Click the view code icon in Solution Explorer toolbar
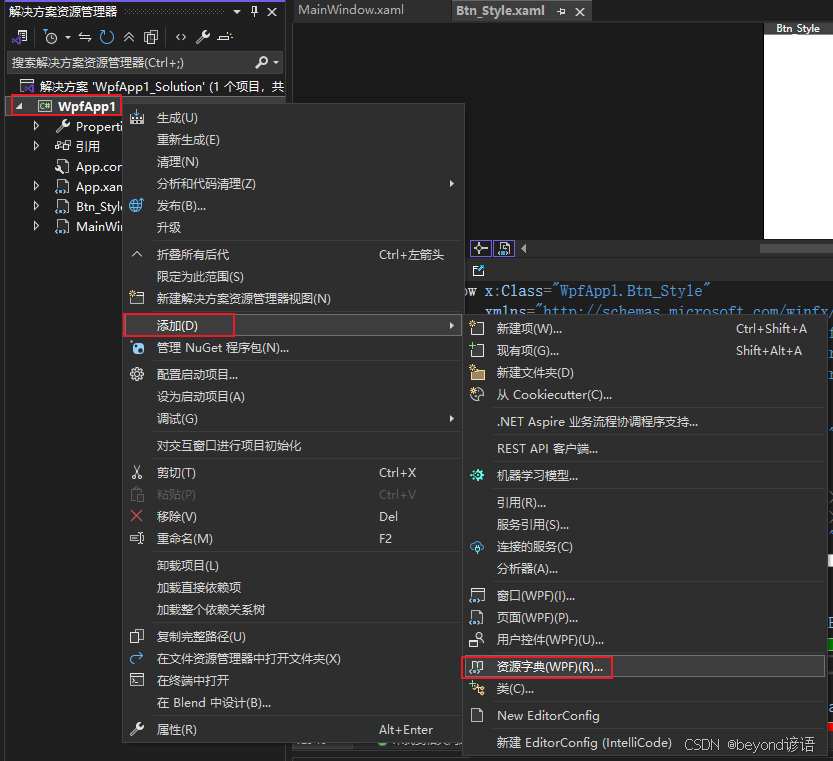Screen dimensions: 833x761 (x=181, y=37)
